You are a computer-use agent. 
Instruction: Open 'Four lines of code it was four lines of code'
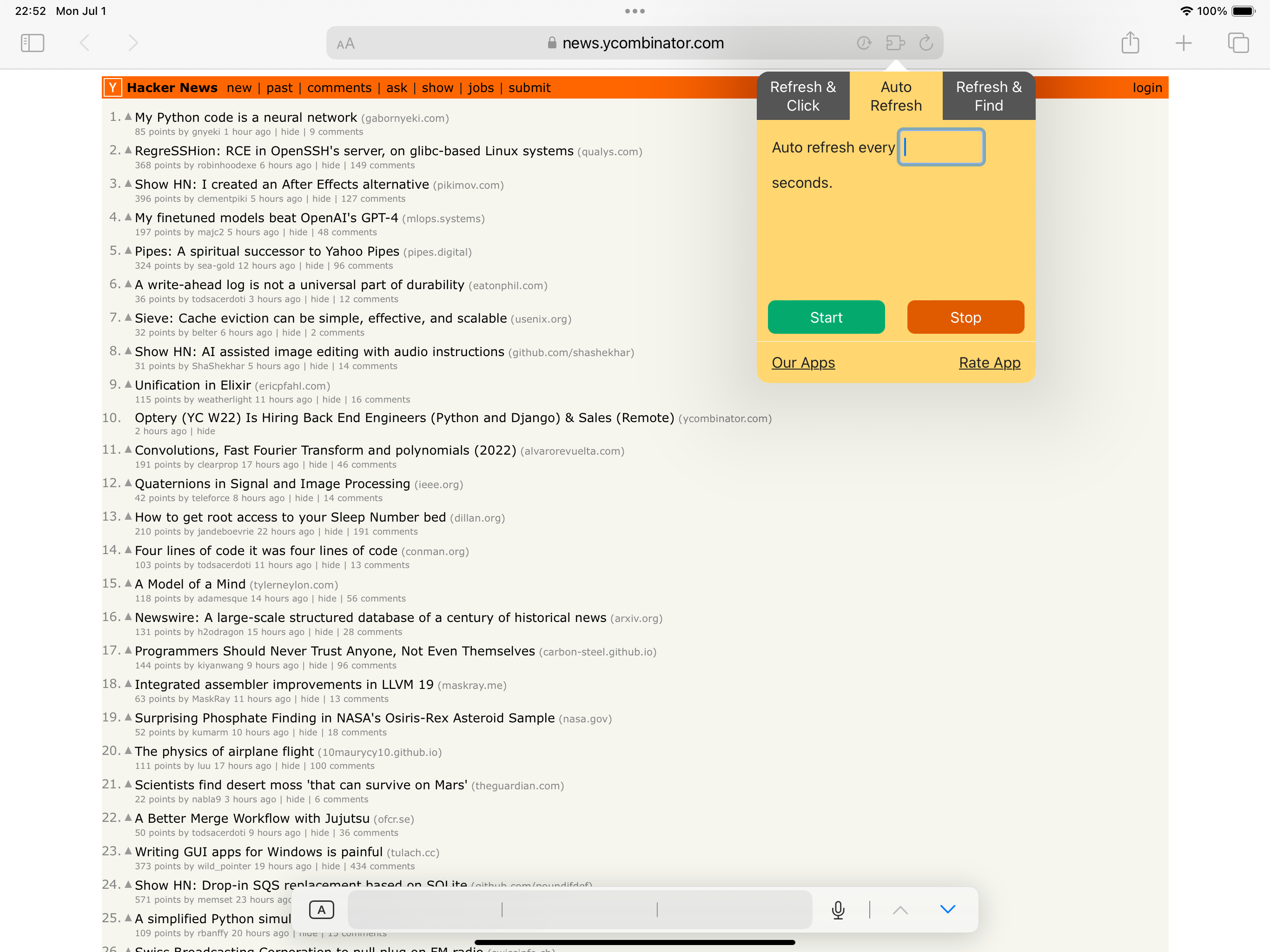point(266,551)
